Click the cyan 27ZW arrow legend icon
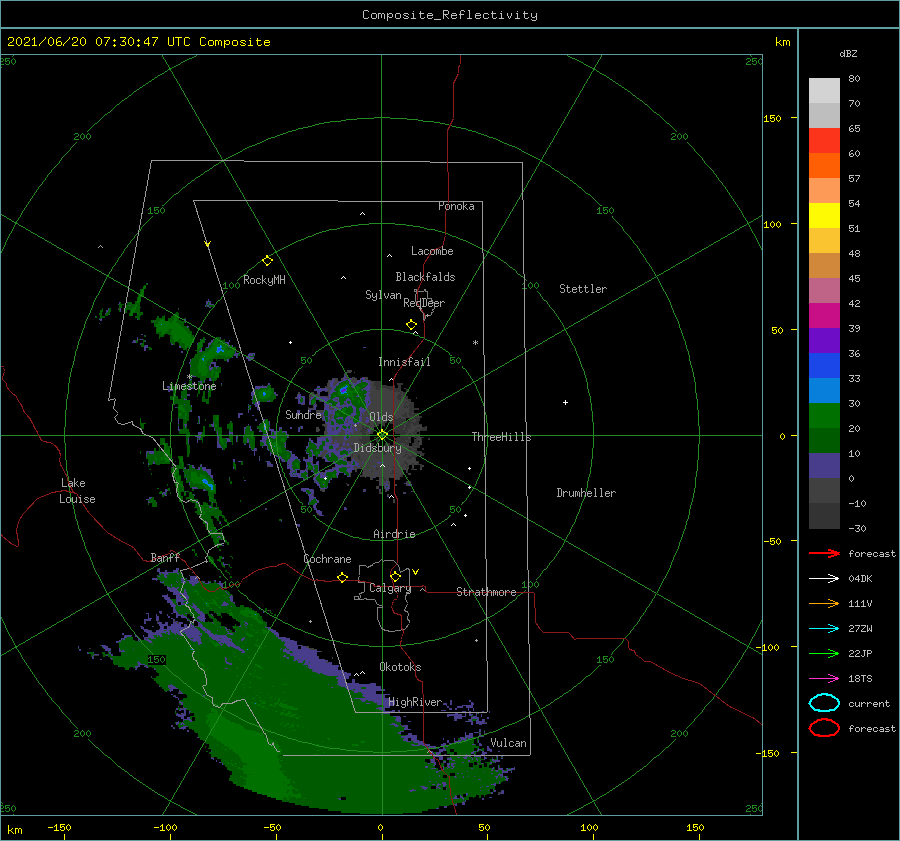Viewport: 900px width, 841px height. pyautogui.click(x=824, y=629)
